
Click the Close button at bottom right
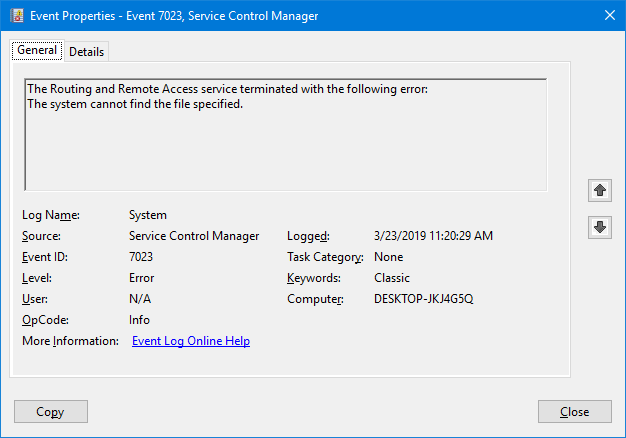tap(574, 412)
